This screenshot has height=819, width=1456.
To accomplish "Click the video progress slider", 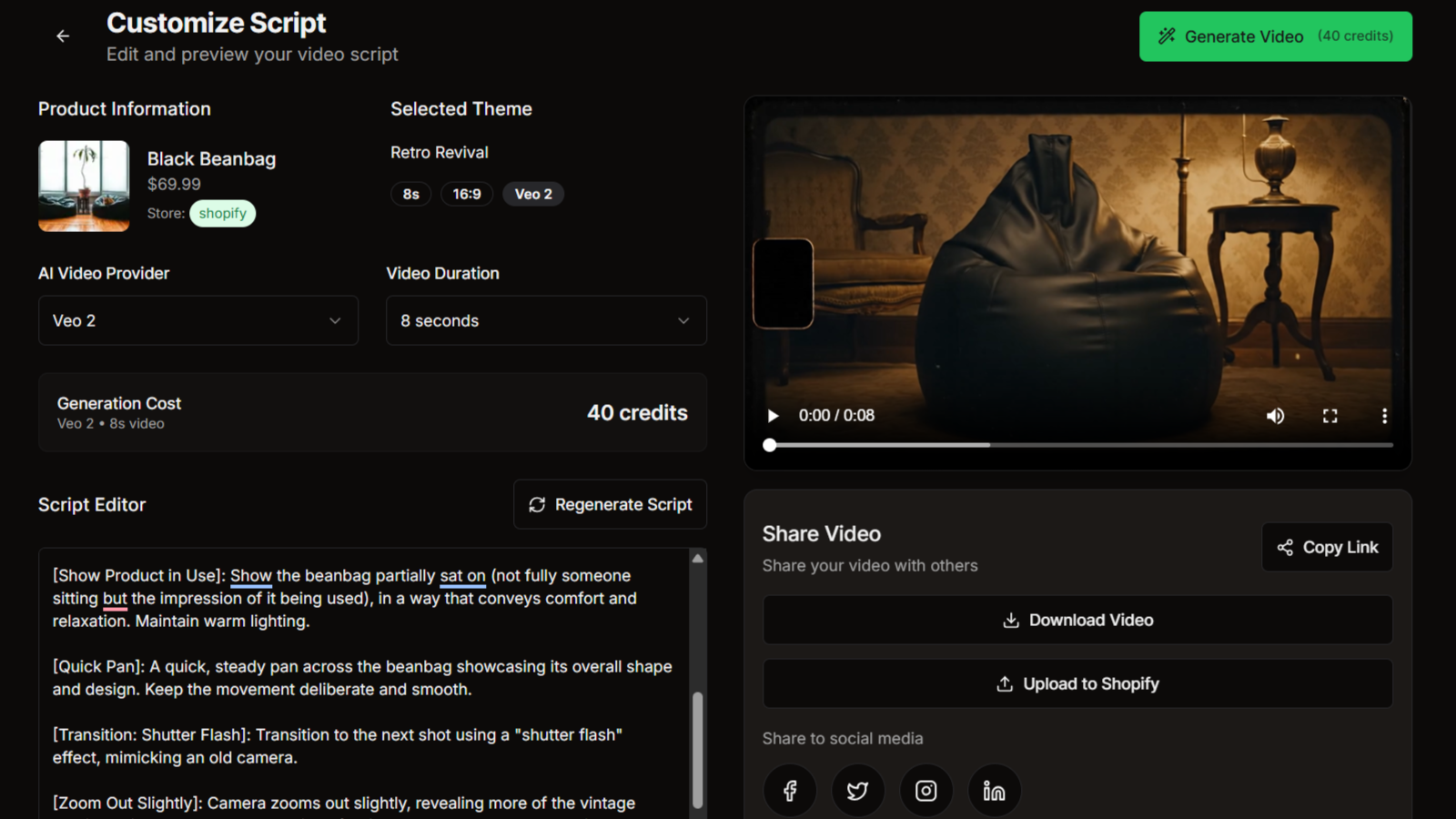I will tap(1080, 445).
